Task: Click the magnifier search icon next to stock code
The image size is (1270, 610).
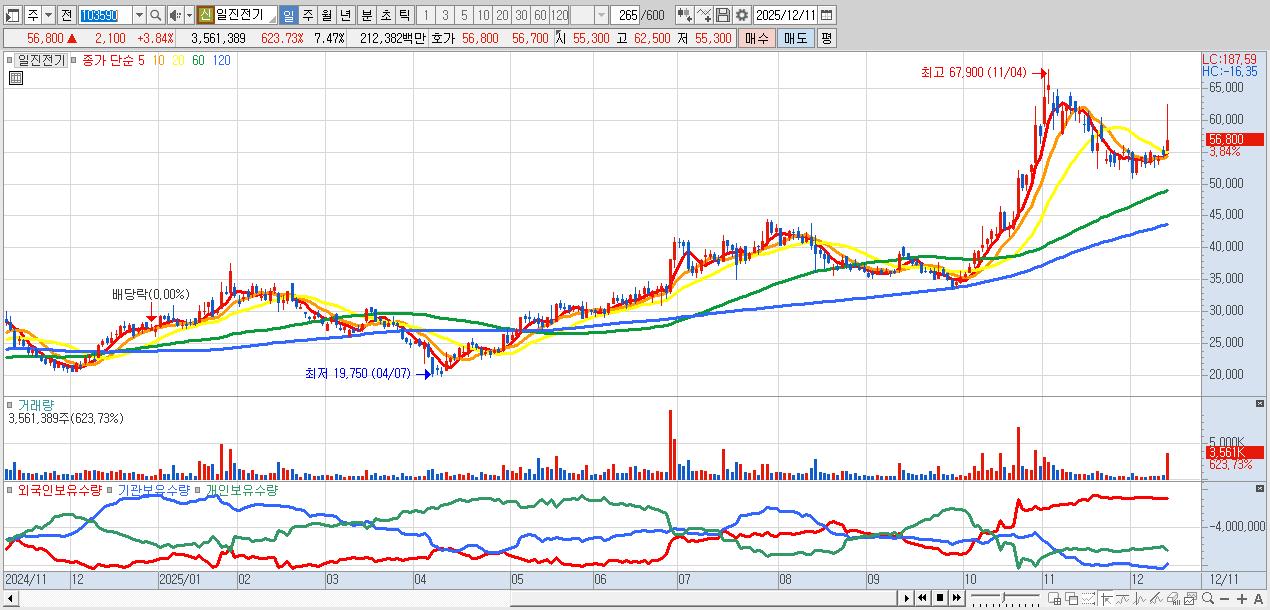Action: click(x=155, y=15)
